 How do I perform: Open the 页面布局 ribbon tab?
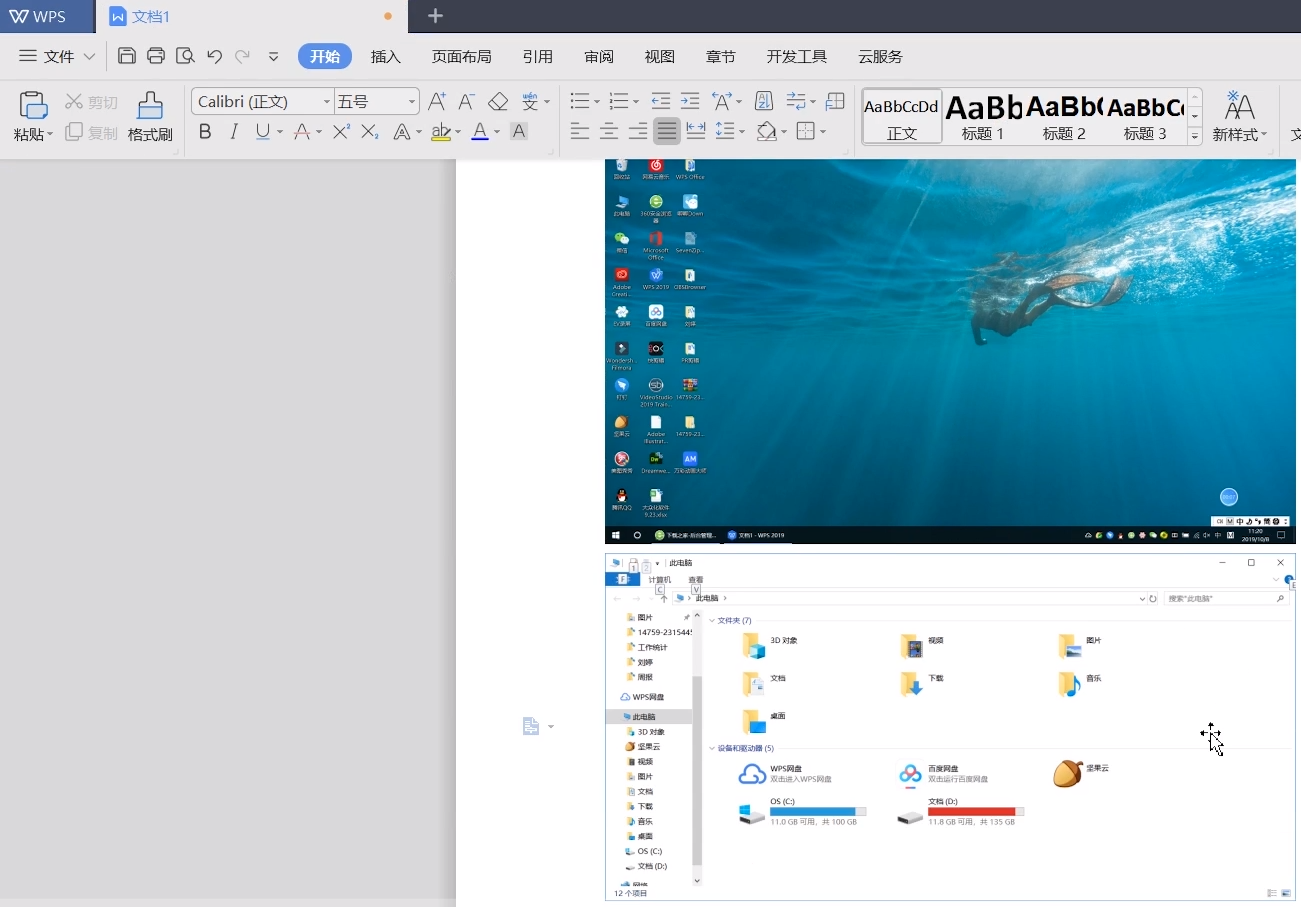tap(461, 57)
